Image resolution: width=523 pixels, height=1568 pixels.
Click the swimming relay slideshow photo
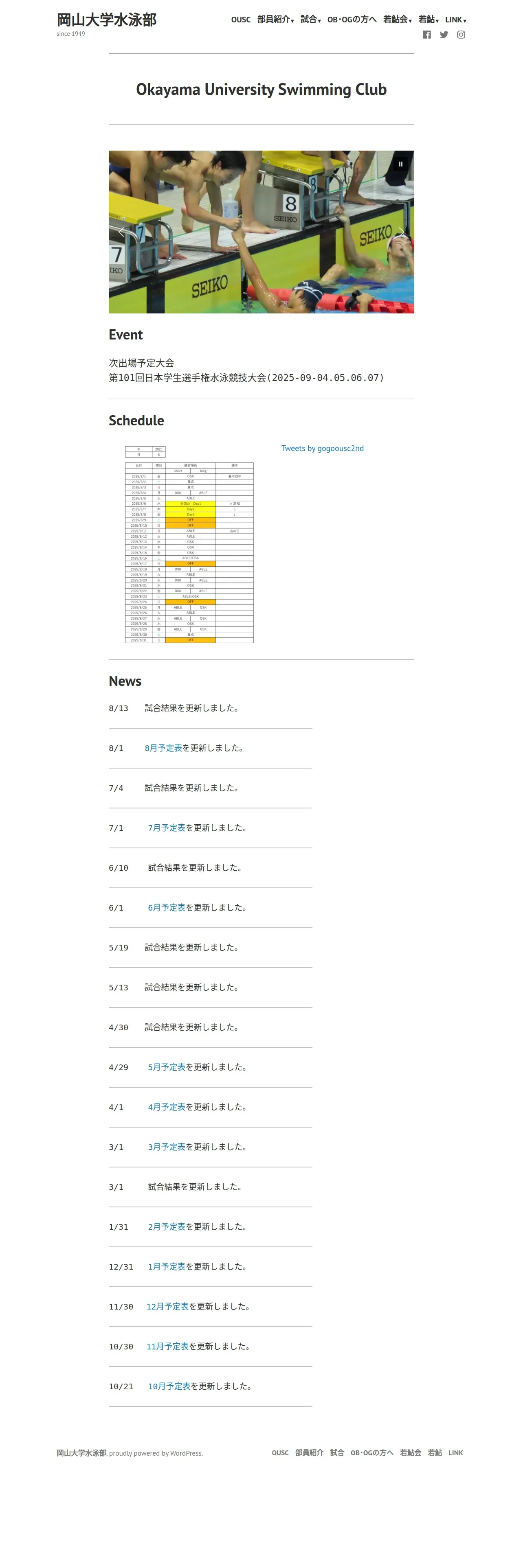(261, 232)
